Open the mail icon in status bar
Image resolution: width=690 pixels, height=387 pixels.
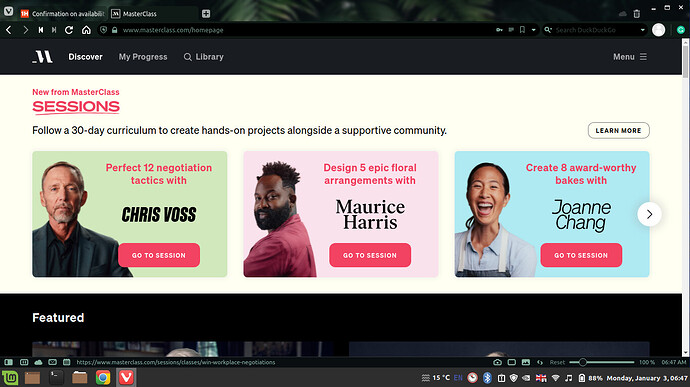click(52, 362)
